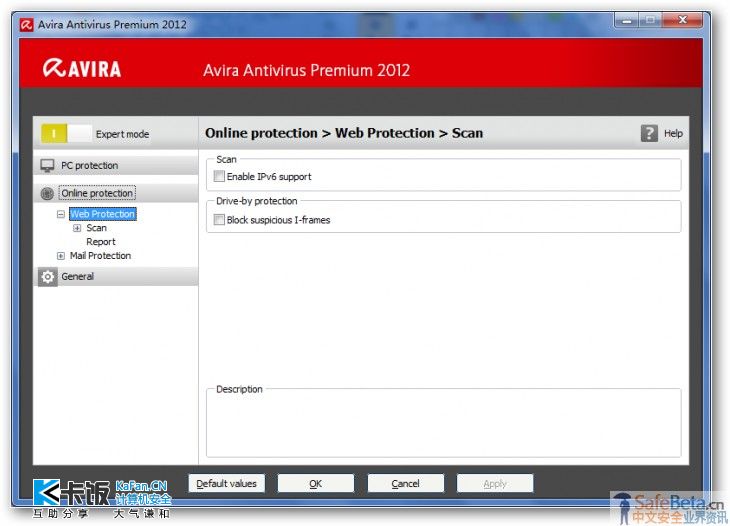This screenshot has height=526, width=730.
Task: Click the Online protection globe icon
Action: point(47,193)
